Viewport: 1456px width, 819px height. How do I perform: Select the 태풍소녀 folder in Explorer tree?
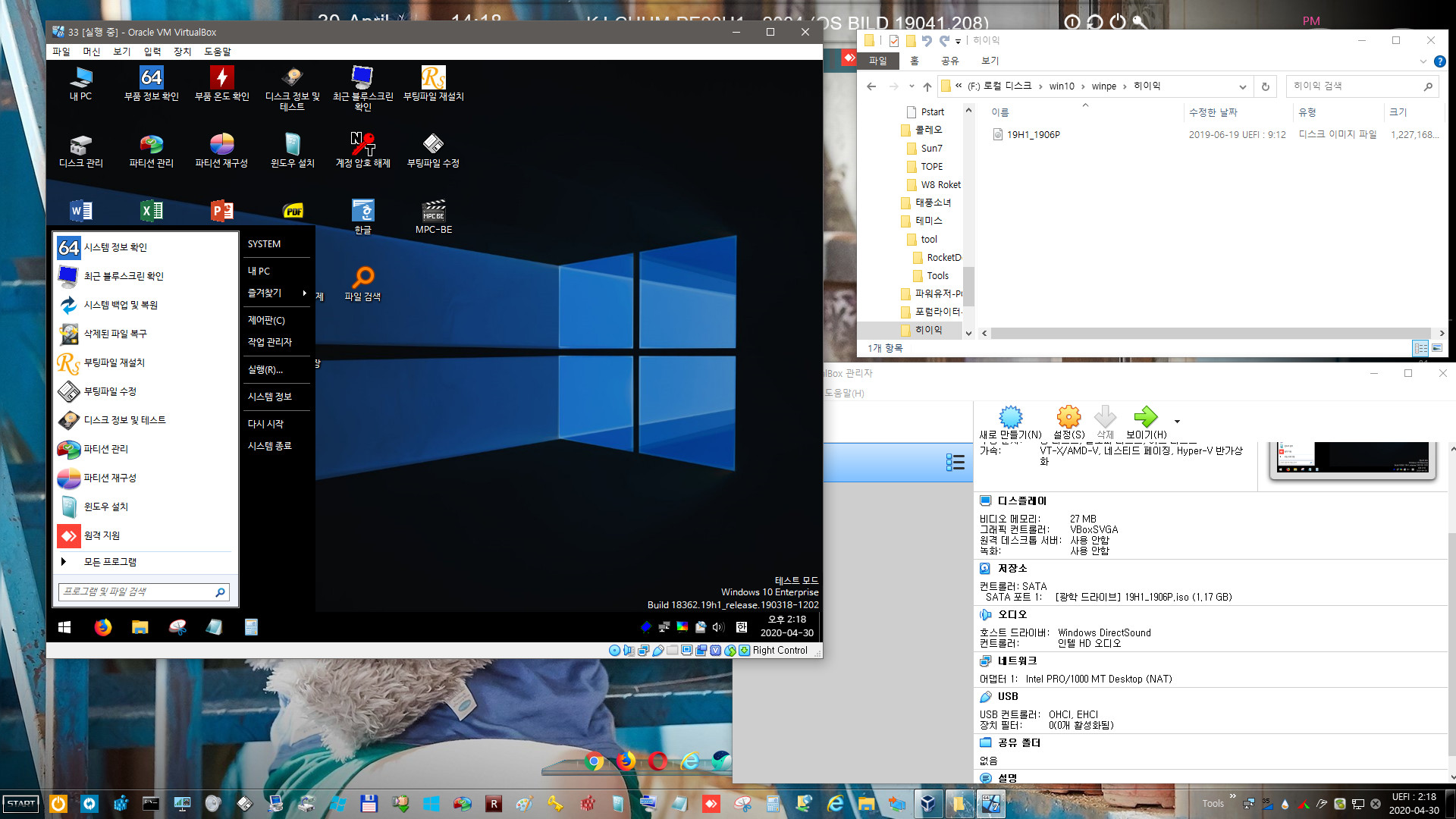point(933,203)
